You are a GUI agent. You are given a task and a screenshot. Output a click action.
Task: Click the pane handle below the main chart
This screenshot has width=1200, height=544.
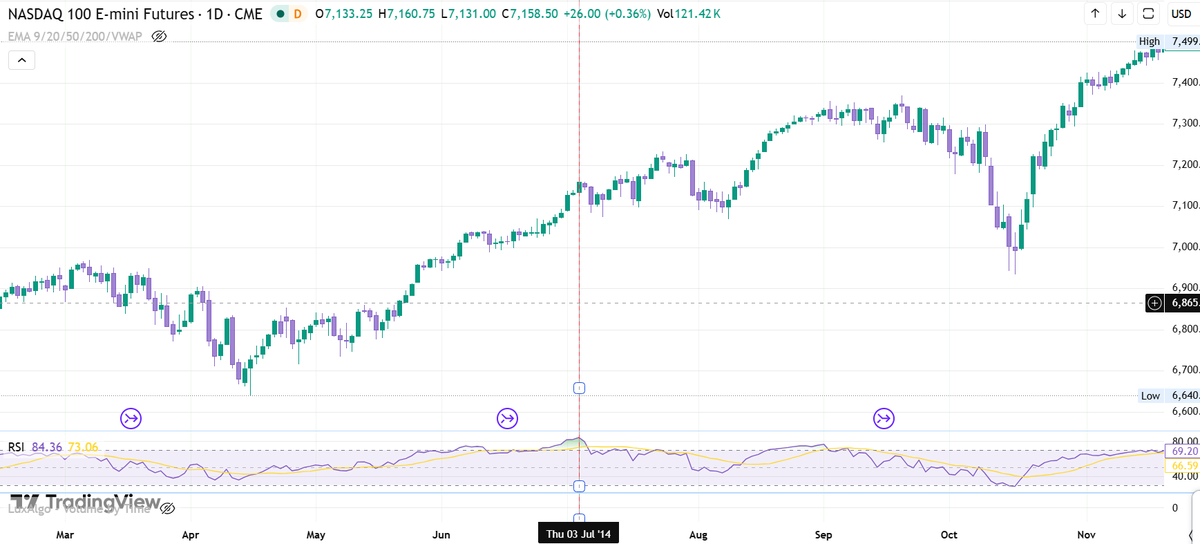pos(579,387)
